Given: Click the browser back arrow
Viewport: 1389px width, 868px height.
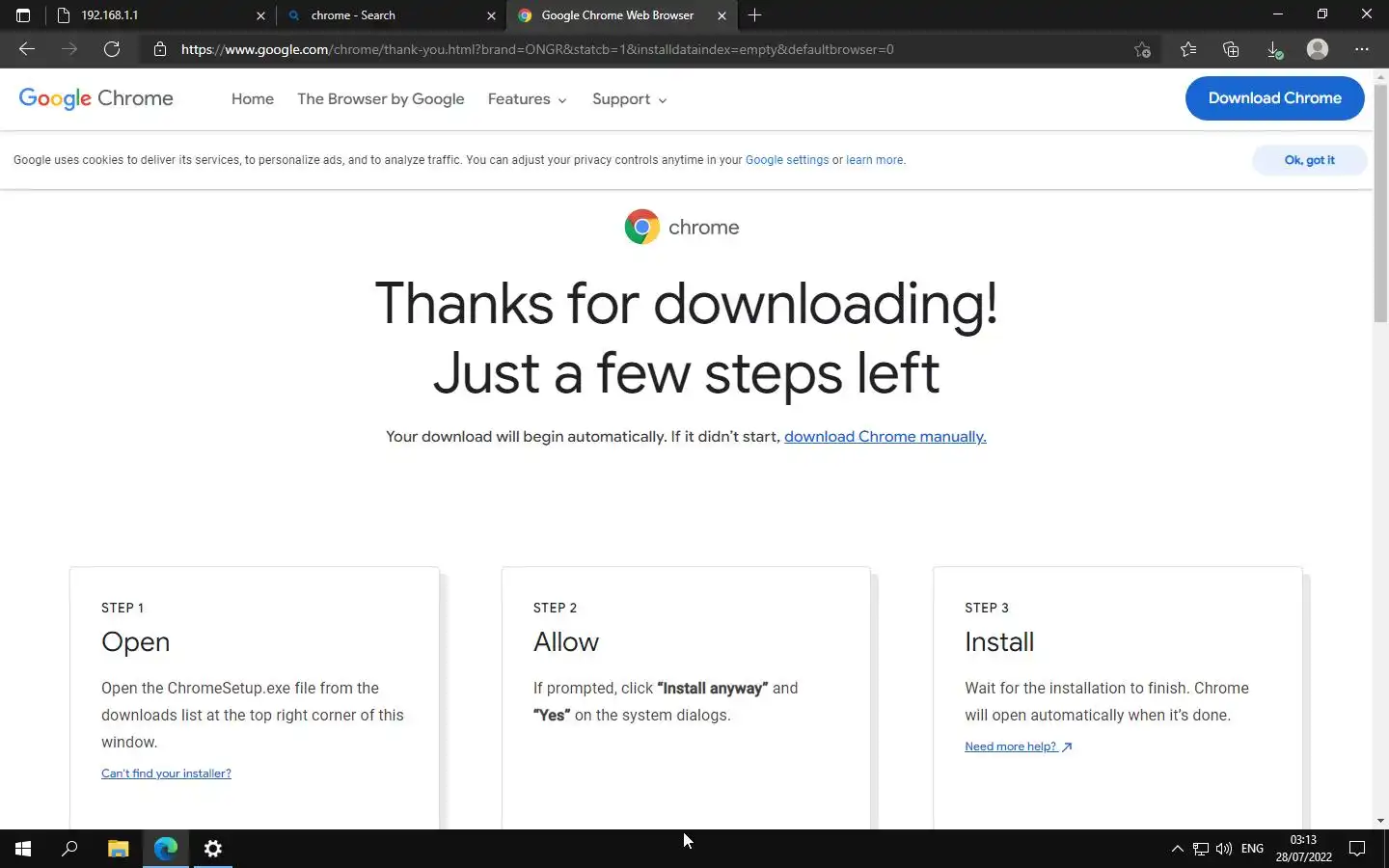Looking at the screenshot, I should [27, 49].
